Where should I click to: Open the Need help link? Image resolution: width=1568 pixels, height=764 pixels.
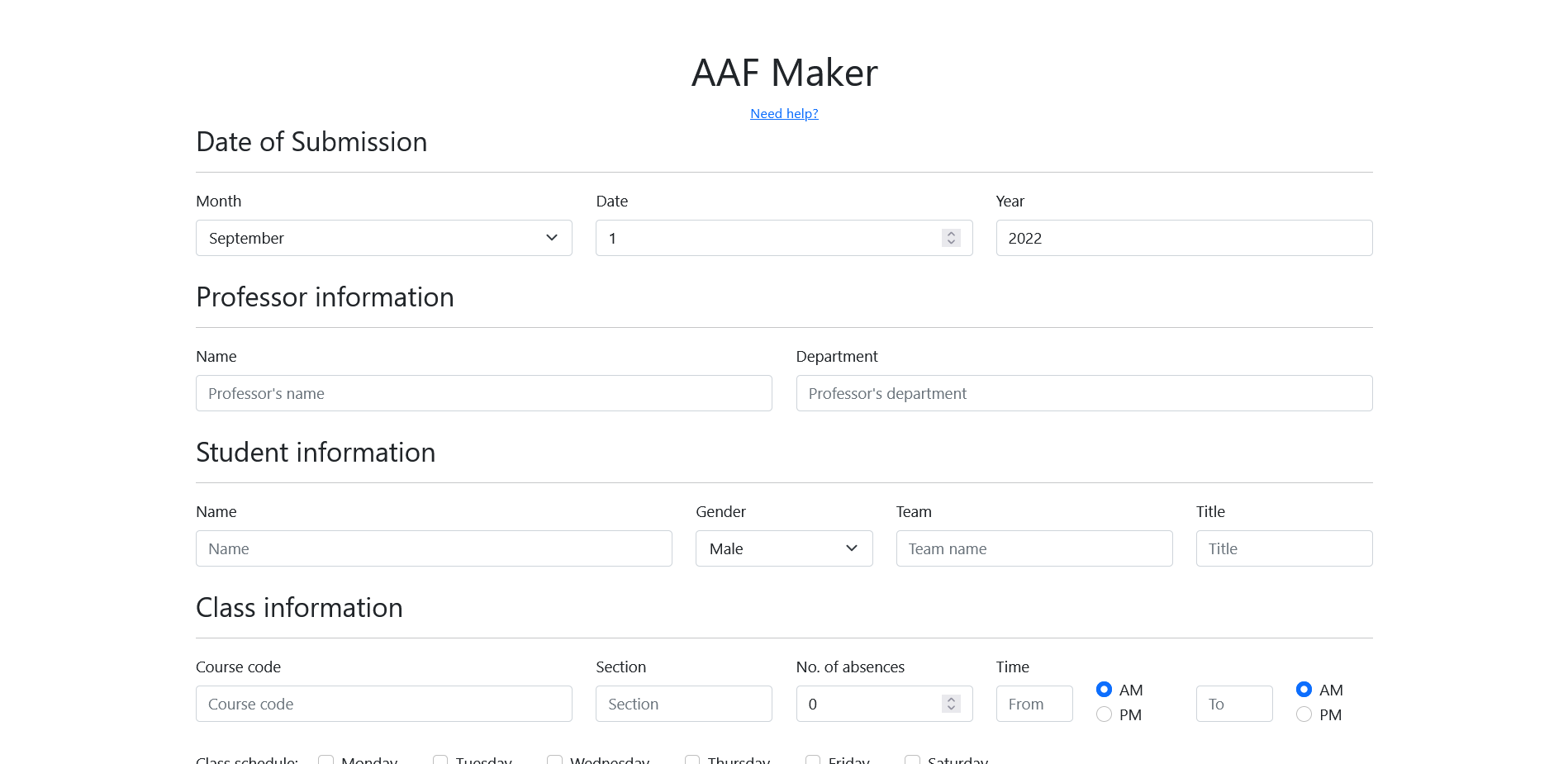click(783, 113)
